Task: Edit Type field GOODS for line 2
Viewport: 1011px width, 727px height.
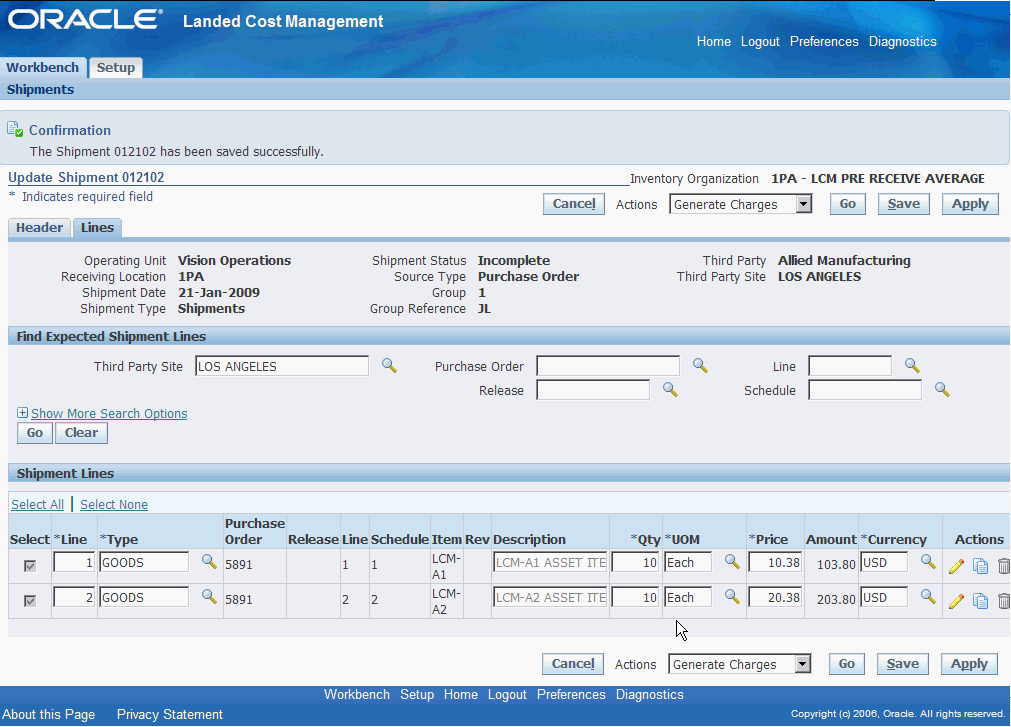Action: (x=144, y=597)
